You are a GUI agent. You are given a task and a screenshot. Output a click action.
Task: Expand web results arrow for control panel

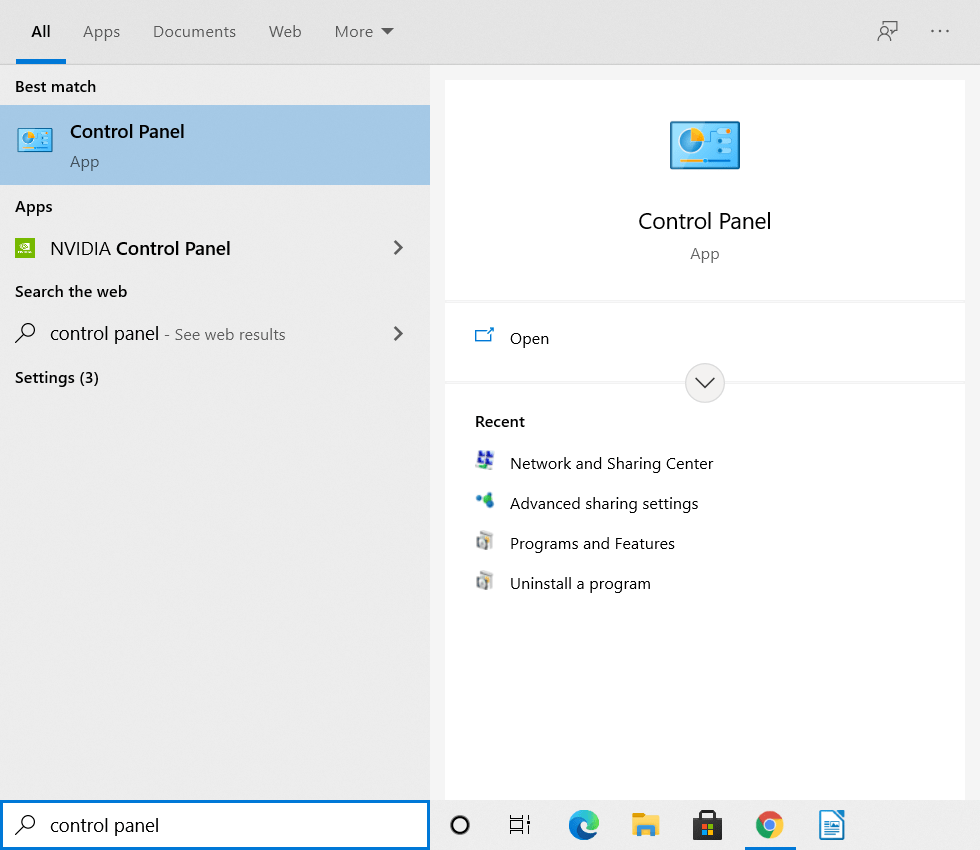click(398, 334)
